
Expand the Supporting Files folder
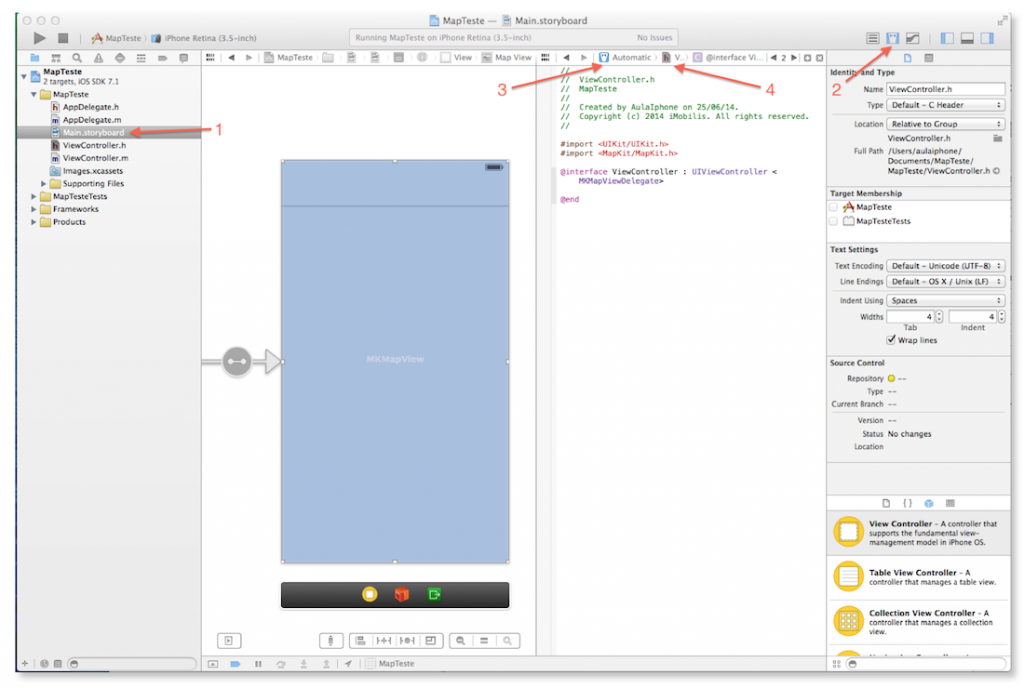pyautogui.click(x=45, y=184)
